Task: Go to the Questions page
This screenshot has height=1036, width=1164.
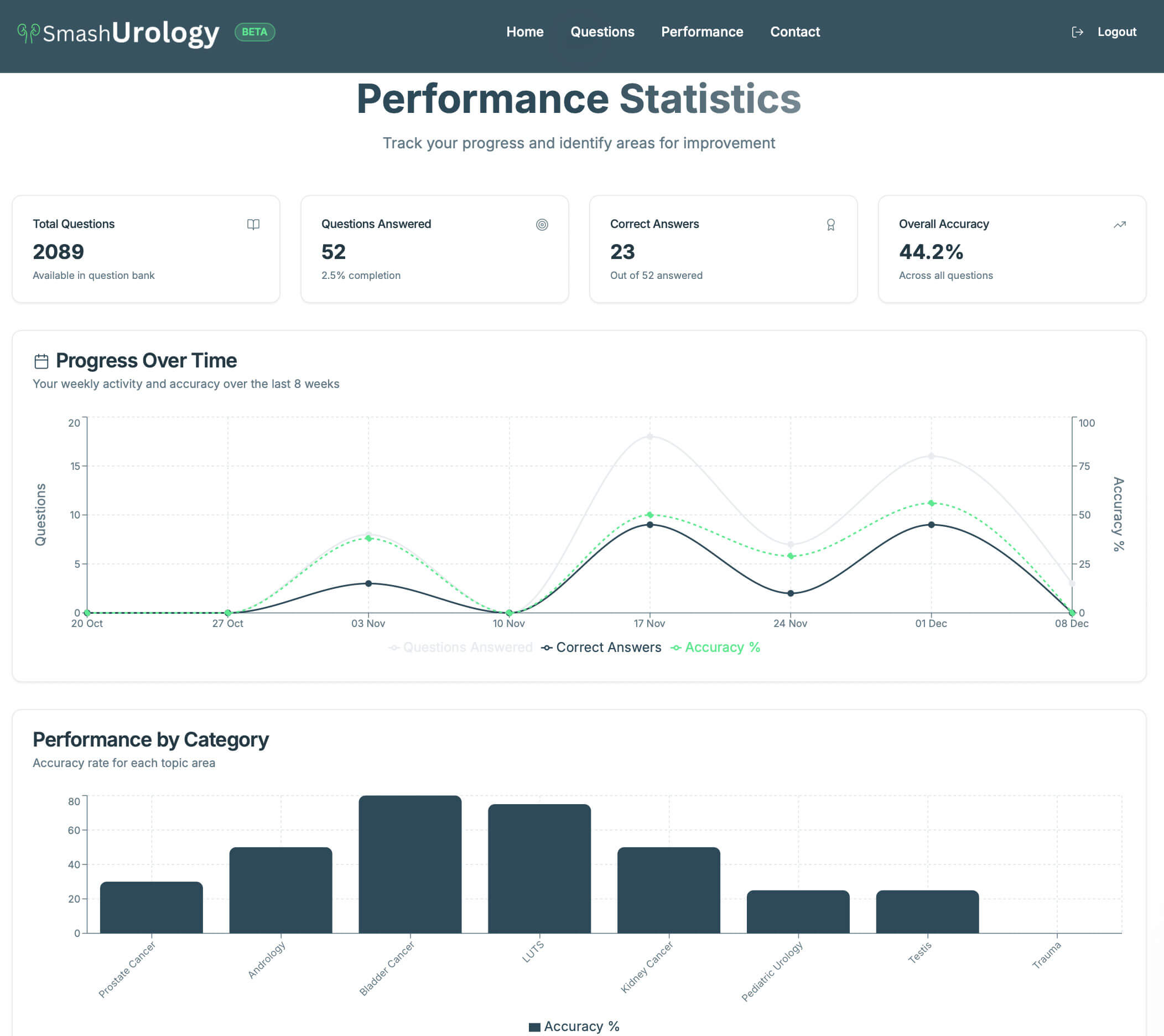Action: point(602,32)
